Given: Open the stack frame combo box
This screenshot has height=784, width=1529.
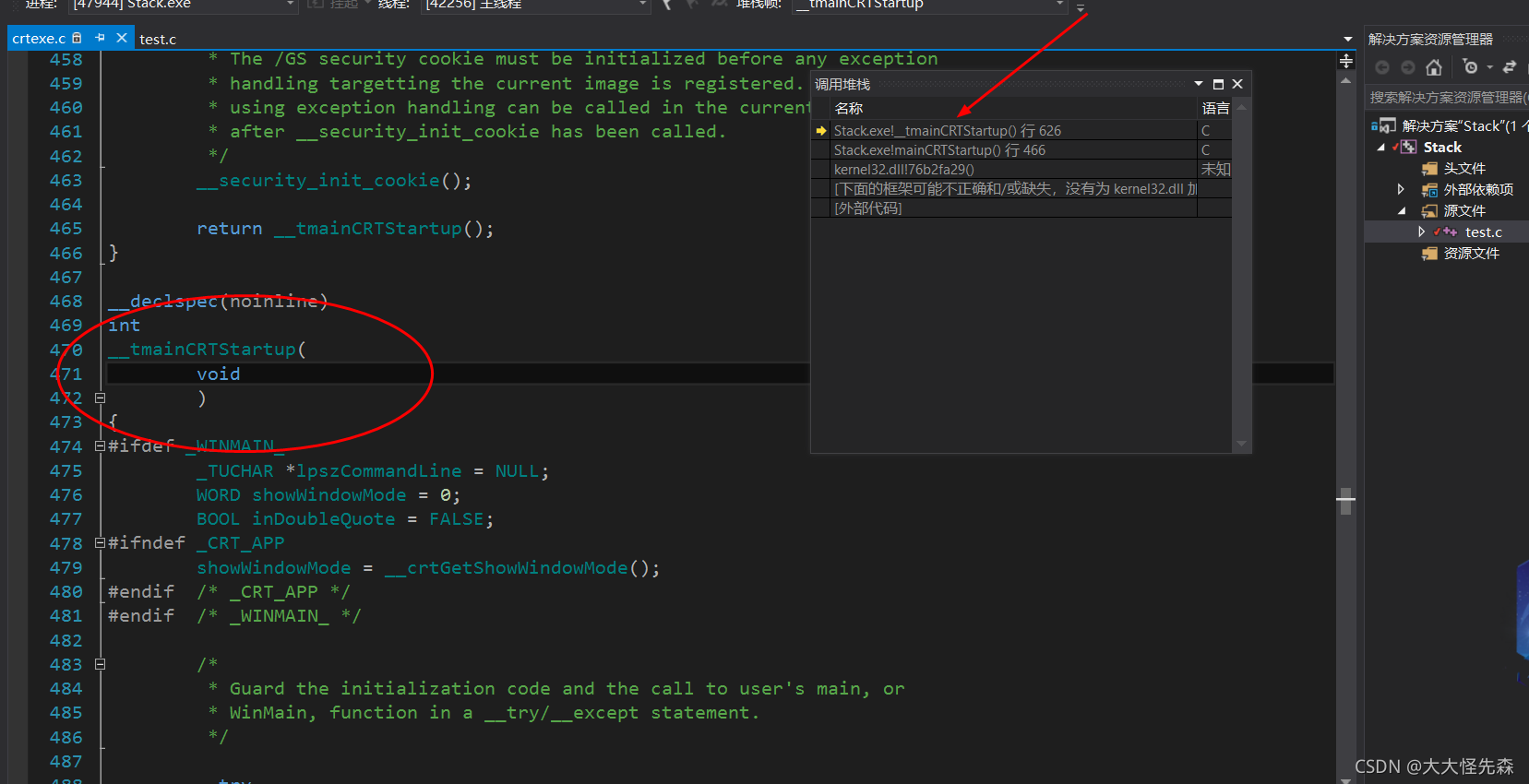Looking at the screenshot, I should [x=930, y=5].
